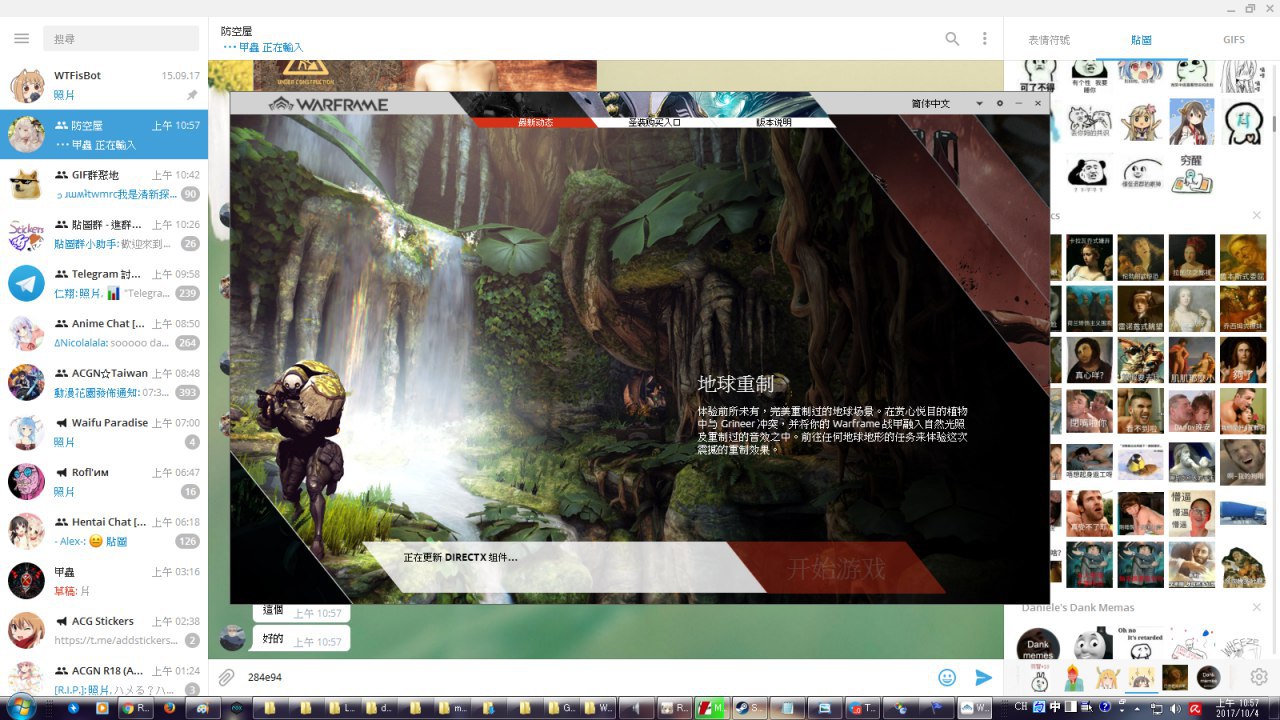Viewport: 1280px width, 720px height.
Task: Open Chrome window in the taskbar
Action: [135, 708]
